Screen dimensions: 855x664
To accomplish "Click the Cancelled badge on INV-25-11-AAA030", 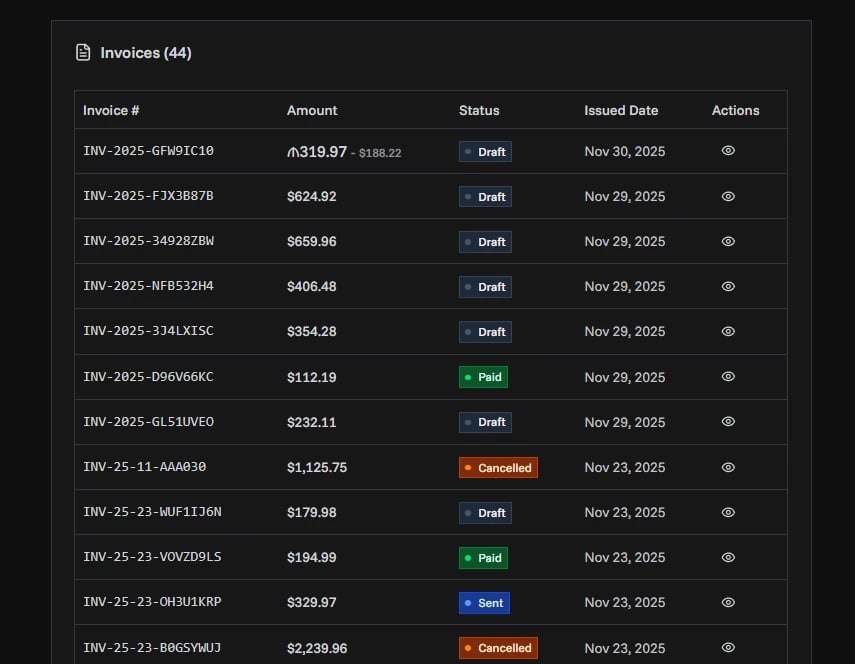I will (498, 467).
